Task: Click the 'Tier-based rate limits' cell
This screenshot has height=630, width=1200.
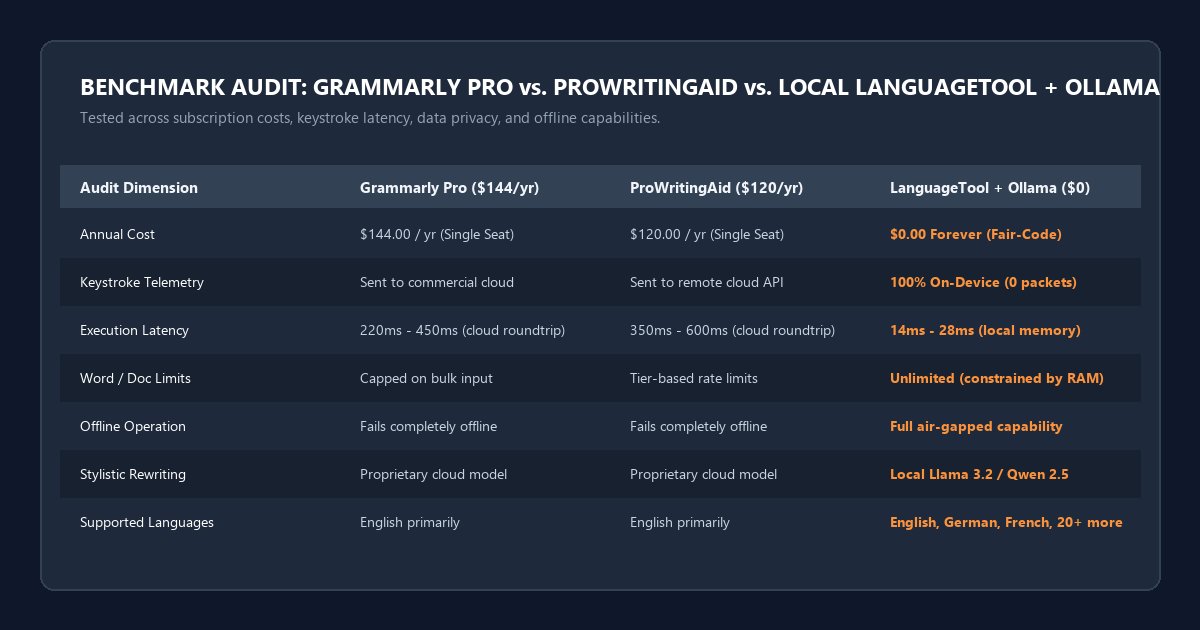Action: tap(696, 378)
